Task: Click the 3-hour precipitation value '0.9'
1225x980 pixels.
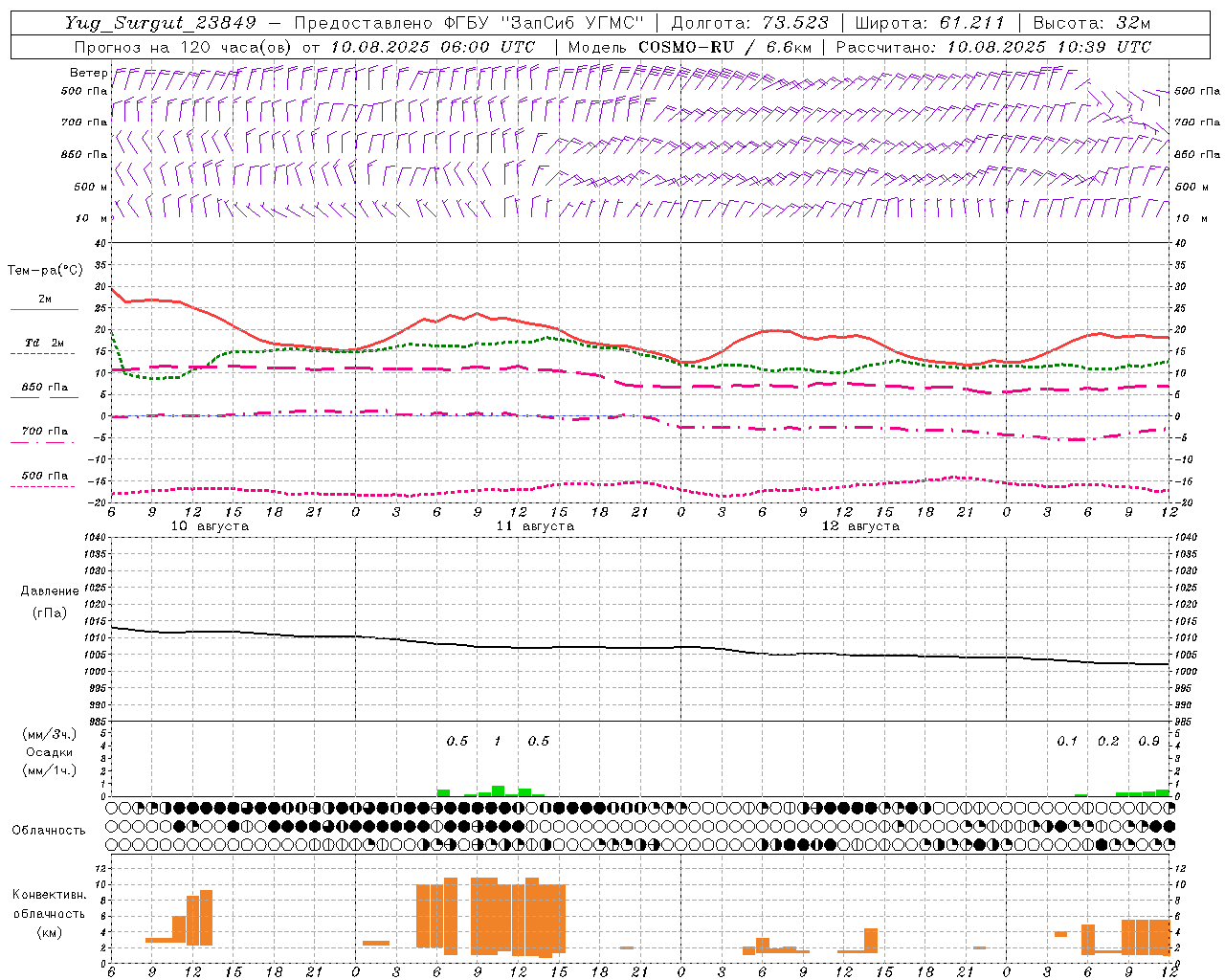Action: point(1149,742)
